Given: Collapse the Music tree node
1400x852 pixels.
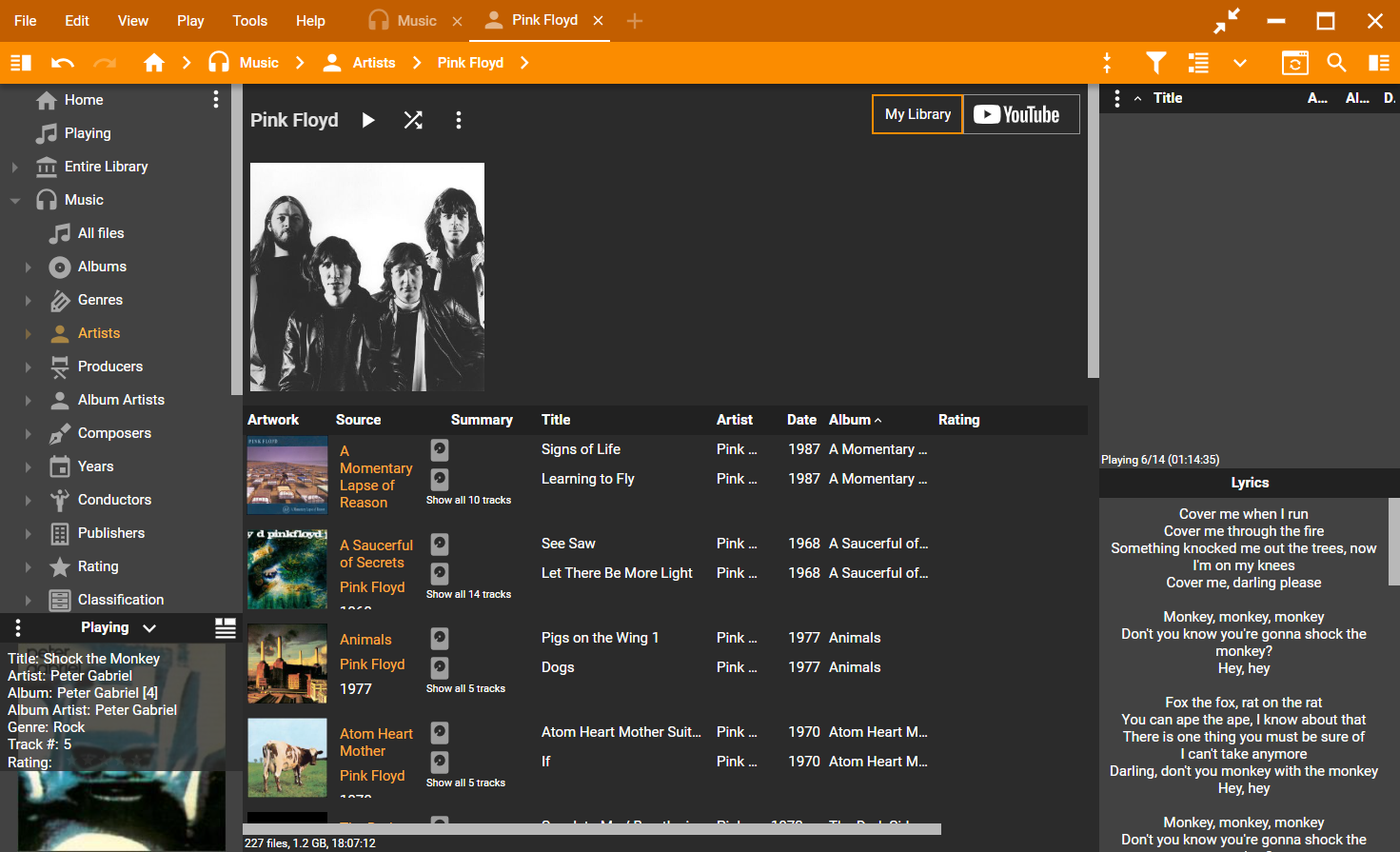Looking at the screenshot, I should click(x=15, y=201).
